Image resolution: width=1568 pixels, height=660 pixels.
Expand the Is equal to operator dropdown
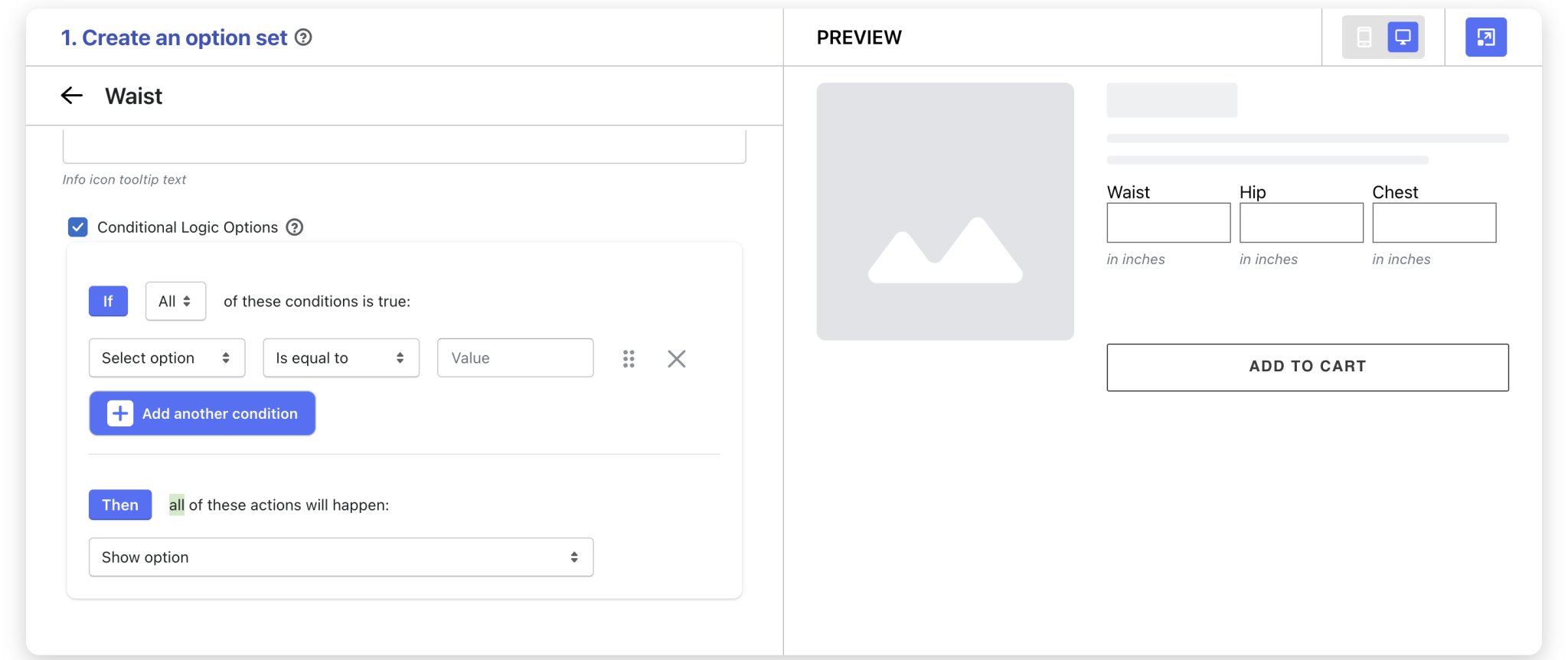tap(341, 358)
